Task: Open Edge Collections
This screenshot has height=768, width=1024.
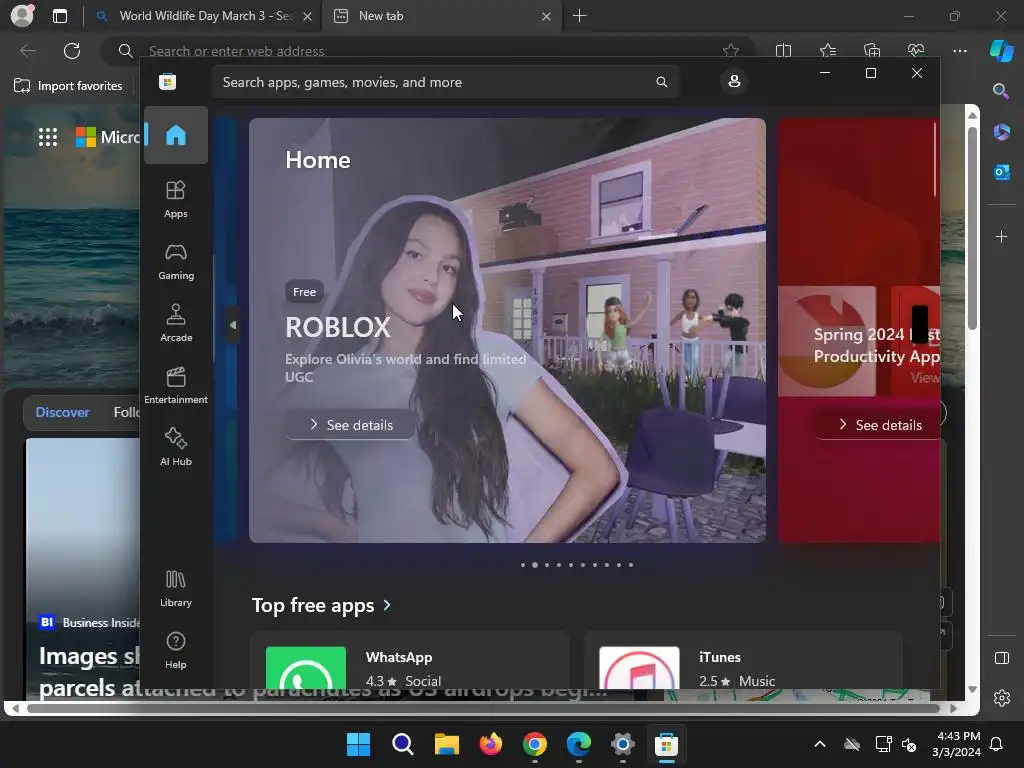Action: [872, 50]
